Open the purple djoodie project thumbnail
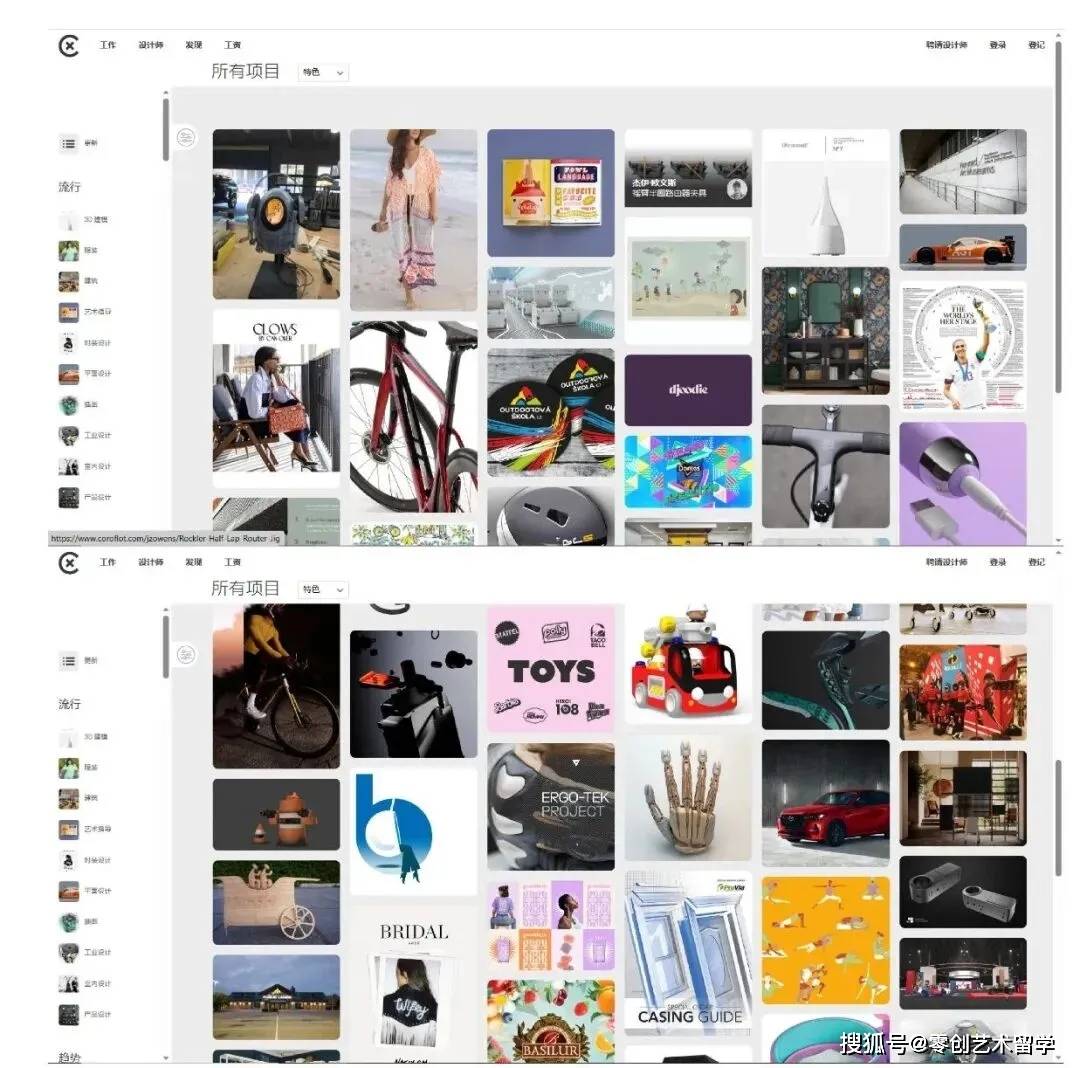 (688, 390)
